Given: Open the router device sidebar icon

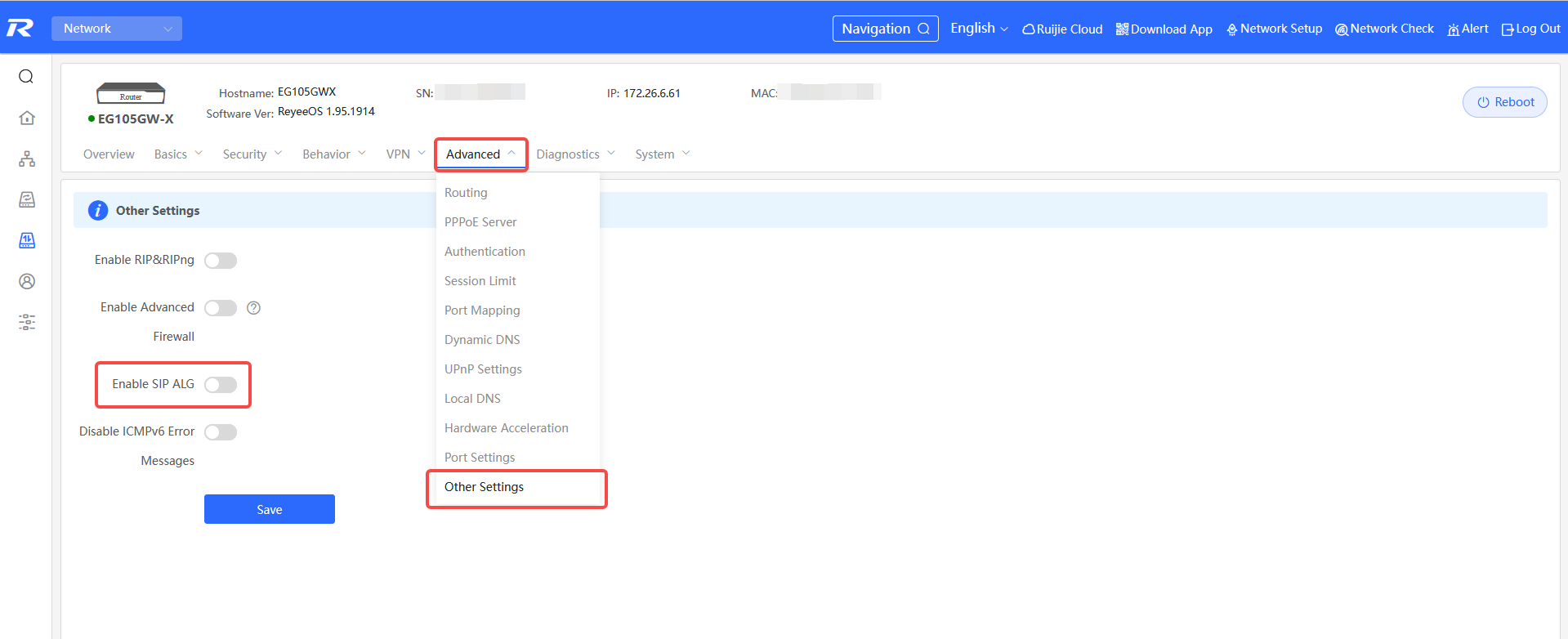Looking at the screenshot, I should pyautogui.click(x=27, y=199).
